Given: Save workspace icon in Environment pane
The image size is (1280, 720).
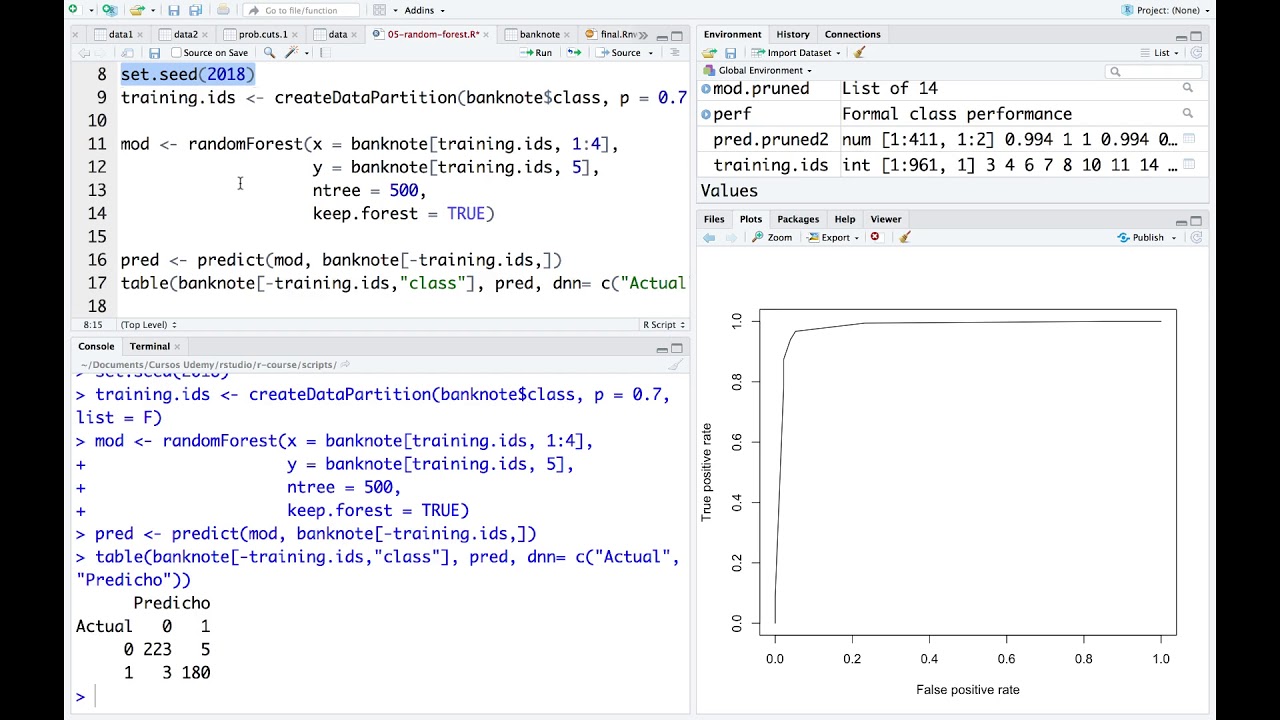Looking at the screenshot, I should coord(731,53).
